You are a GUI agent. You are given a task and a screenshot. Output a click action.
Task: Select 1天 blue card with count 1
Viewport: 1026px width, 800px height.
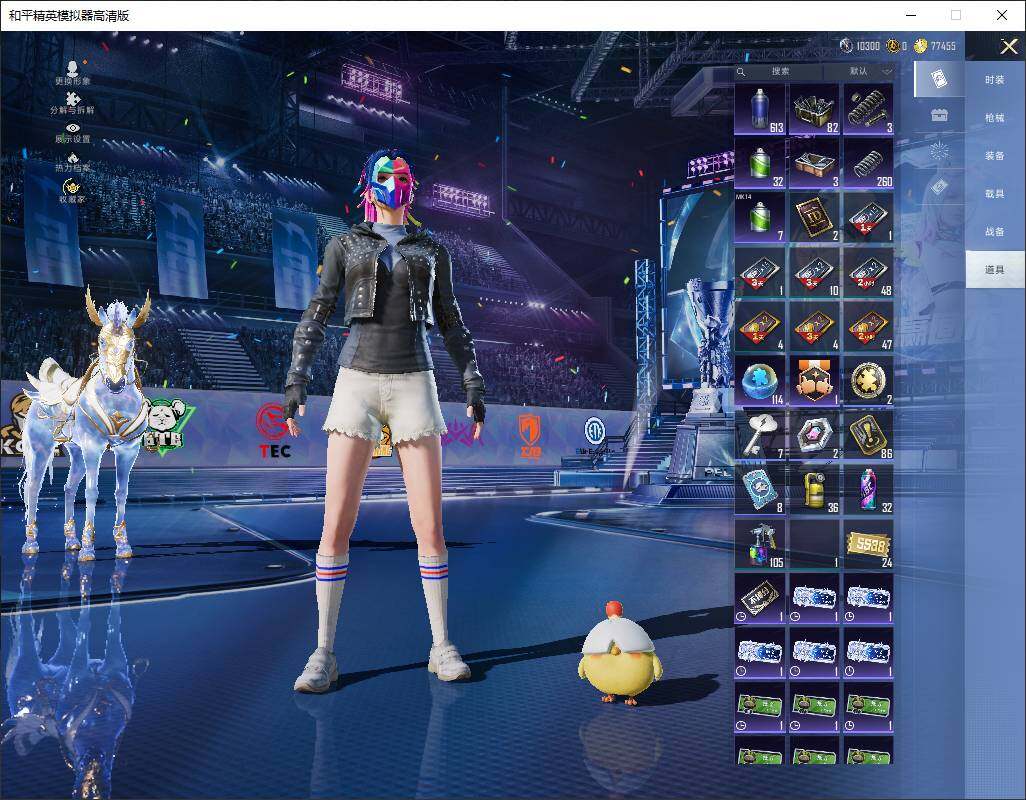tap(868, 217)
